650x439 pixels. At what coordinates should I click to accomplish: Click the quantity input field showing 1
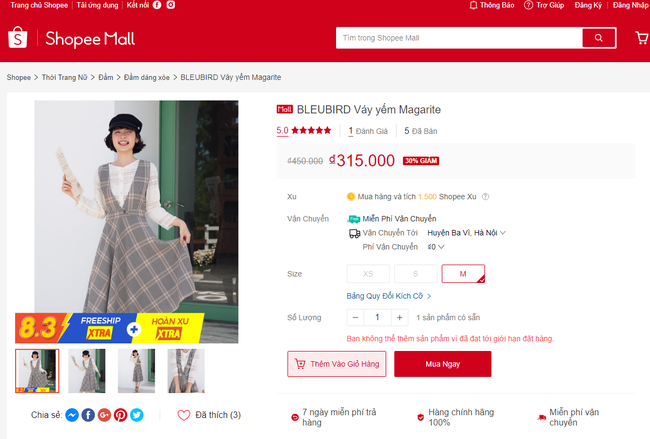[377, 318]
